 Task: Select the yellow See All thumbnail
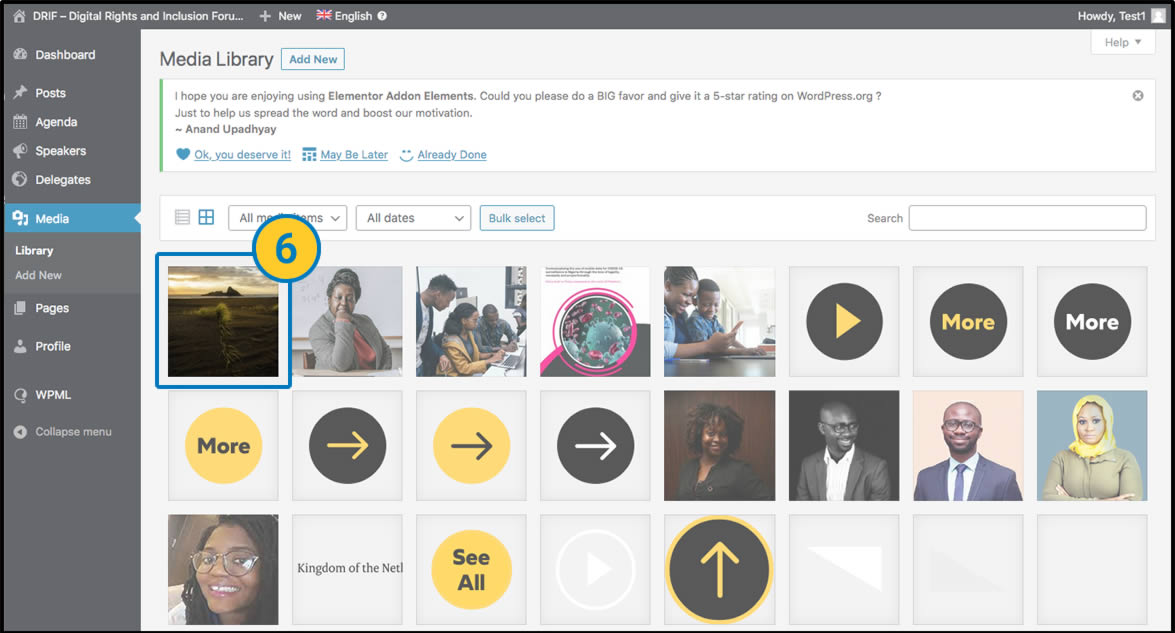pyautogui.click(x=471, y=570)
